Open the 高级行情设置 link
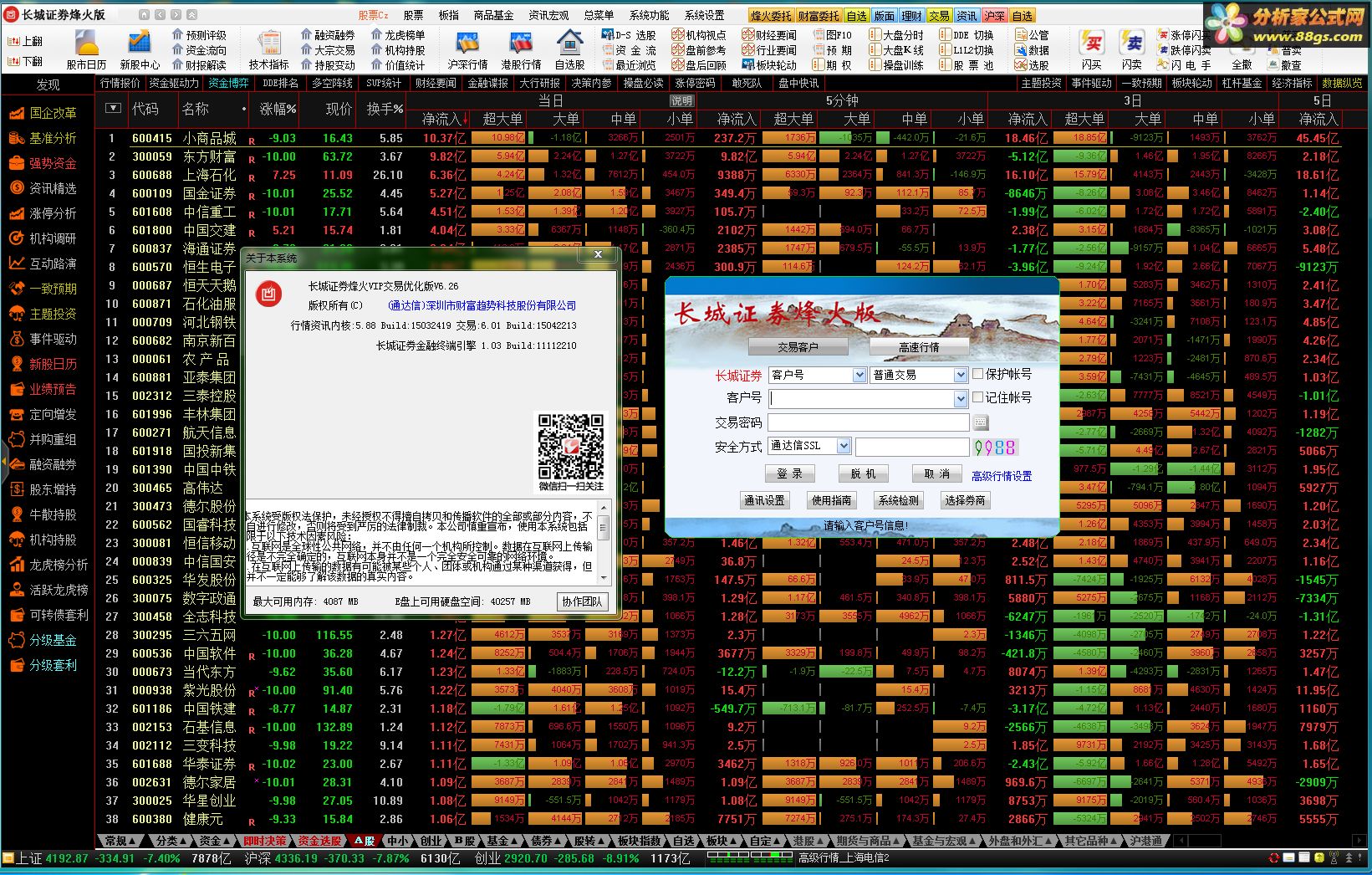Screen dimensions: 1372x875 tap(1002, 476)
